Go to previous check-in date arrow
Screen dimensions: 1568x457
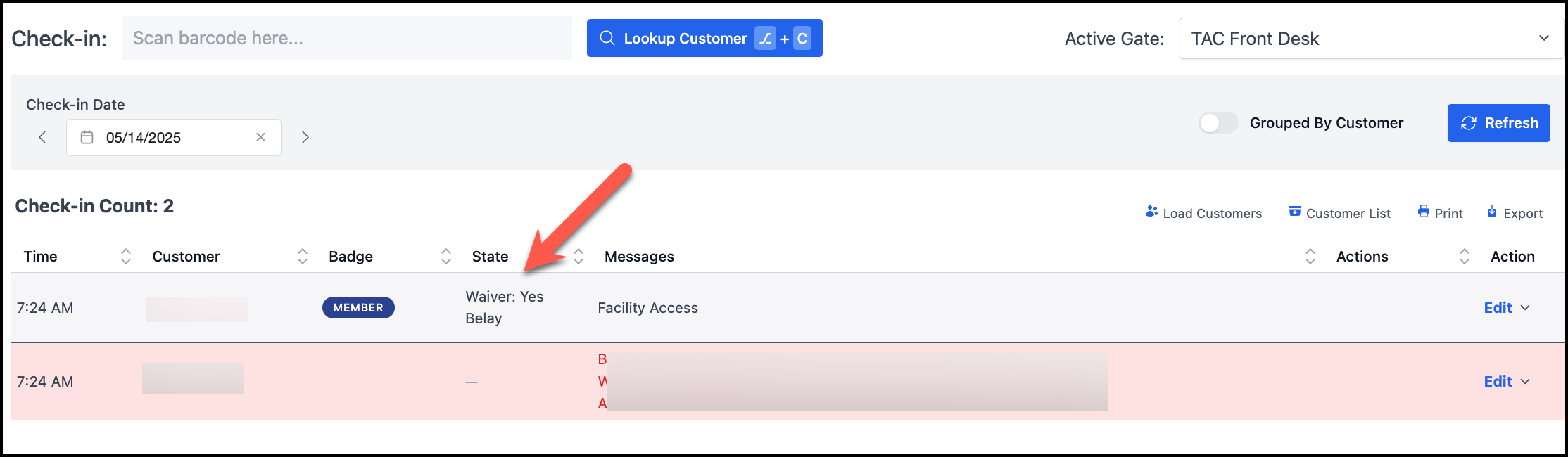point(43,137)
